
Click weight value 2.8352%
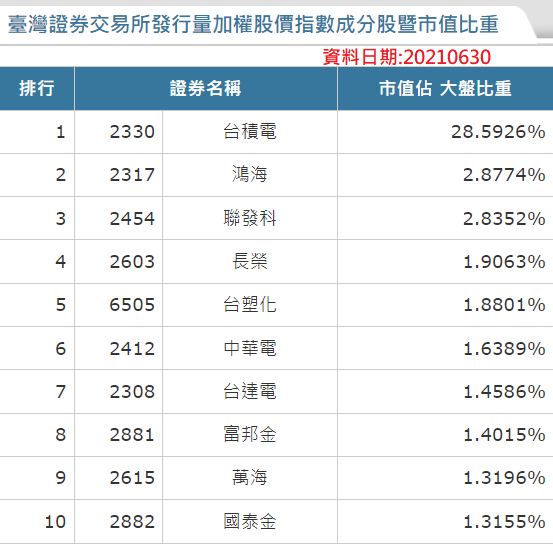click(x=504, y=219)
